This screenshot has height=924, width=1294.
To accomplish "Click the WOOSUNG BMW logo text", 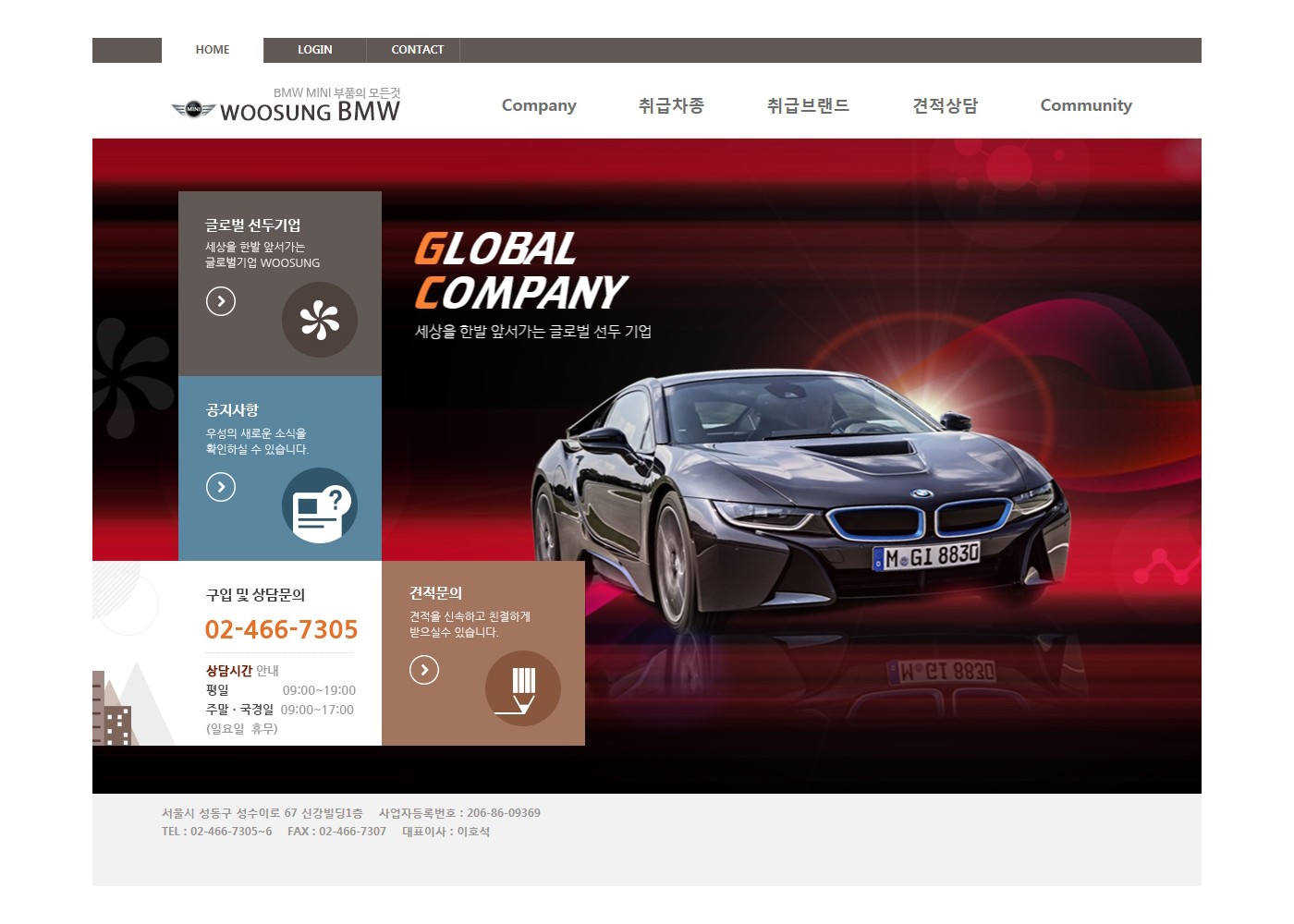I will [x=310, y=113].
